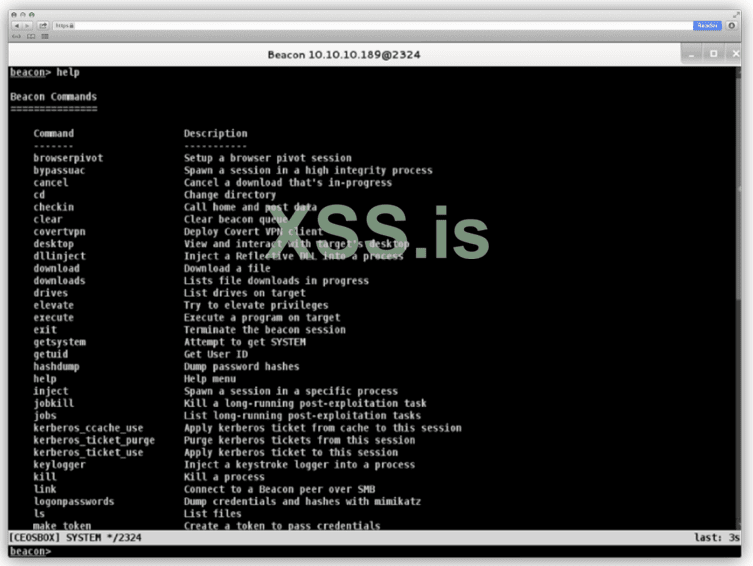Click the 'logonpasswords' command text
The image size is (753, 566).
point(73,502)
